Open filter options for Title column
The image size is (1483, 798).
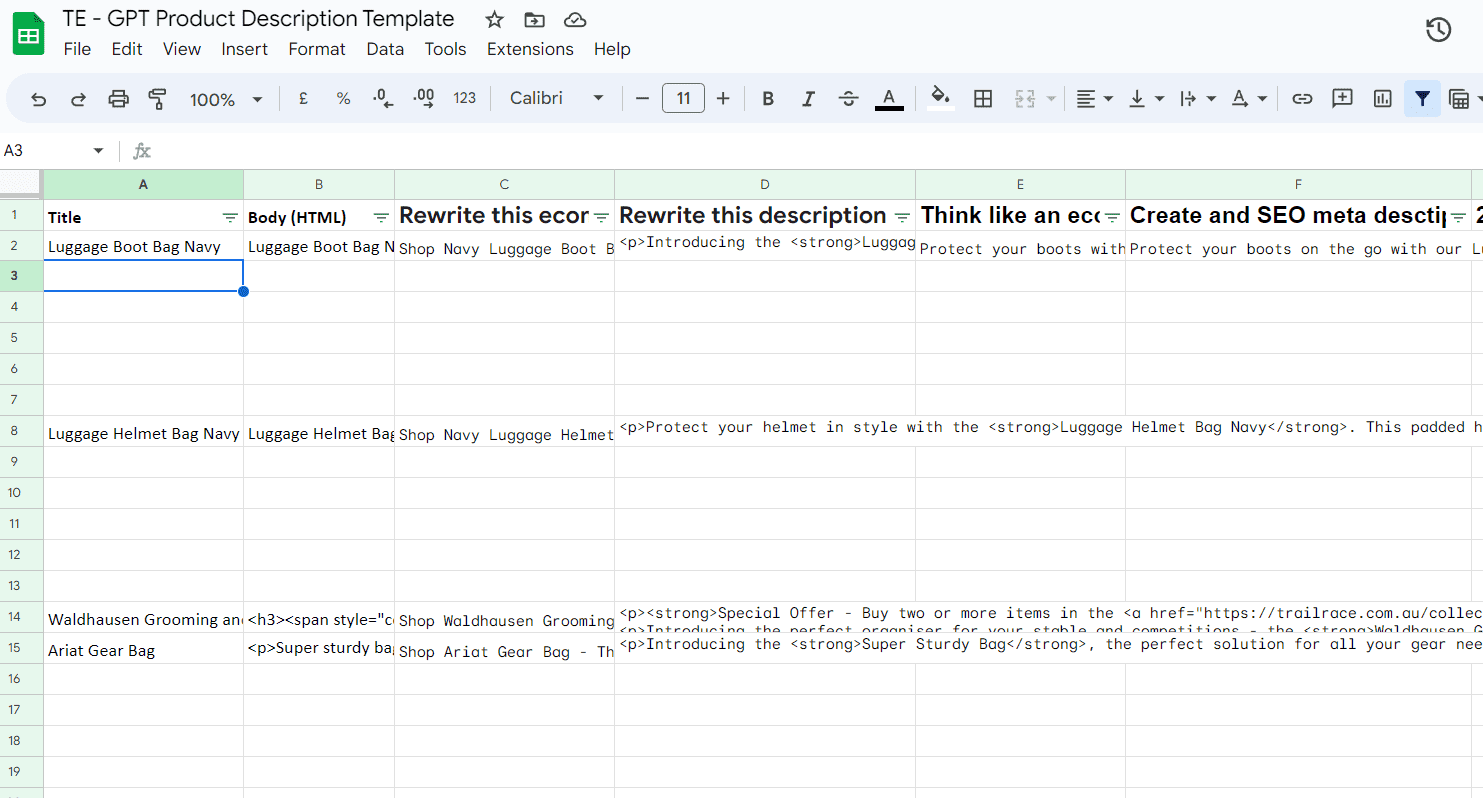pos(230,217)
